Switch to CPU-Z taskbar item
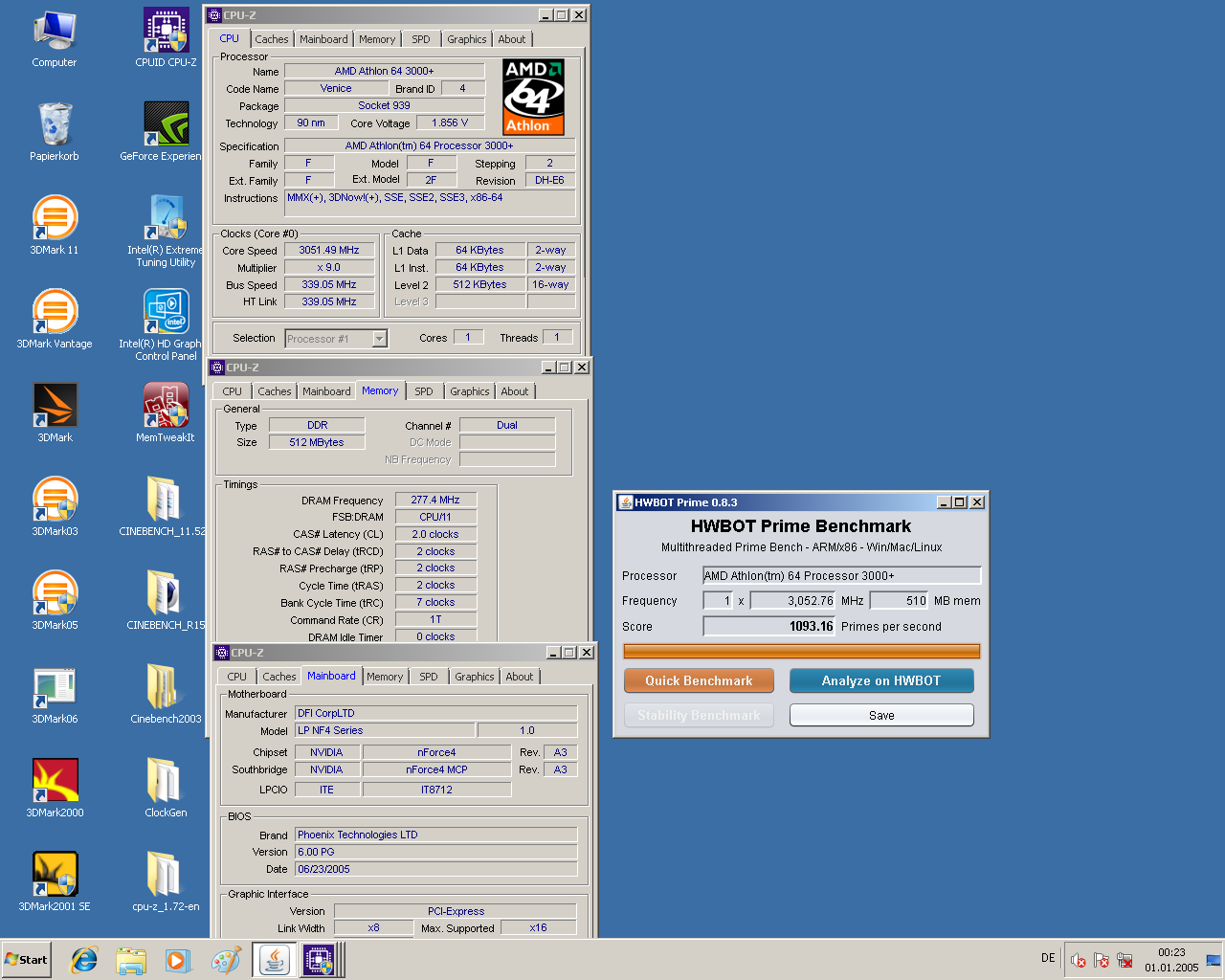 click(321, 960)
